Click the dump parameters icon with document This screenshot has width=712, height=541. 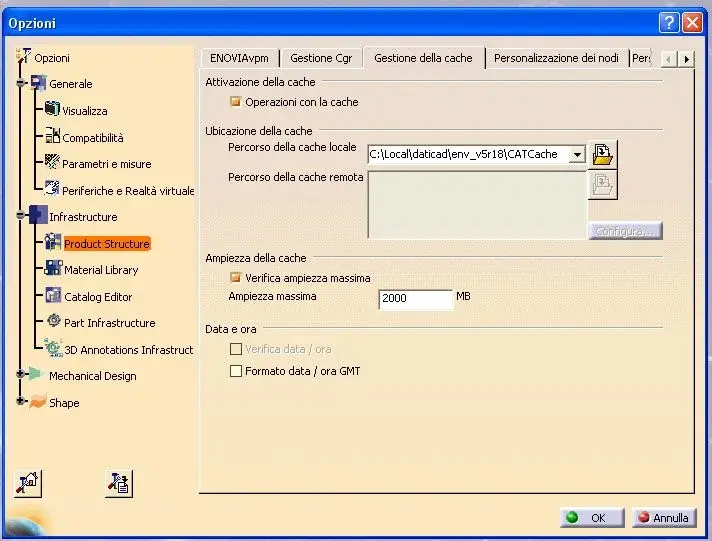[x=119, y=484]
